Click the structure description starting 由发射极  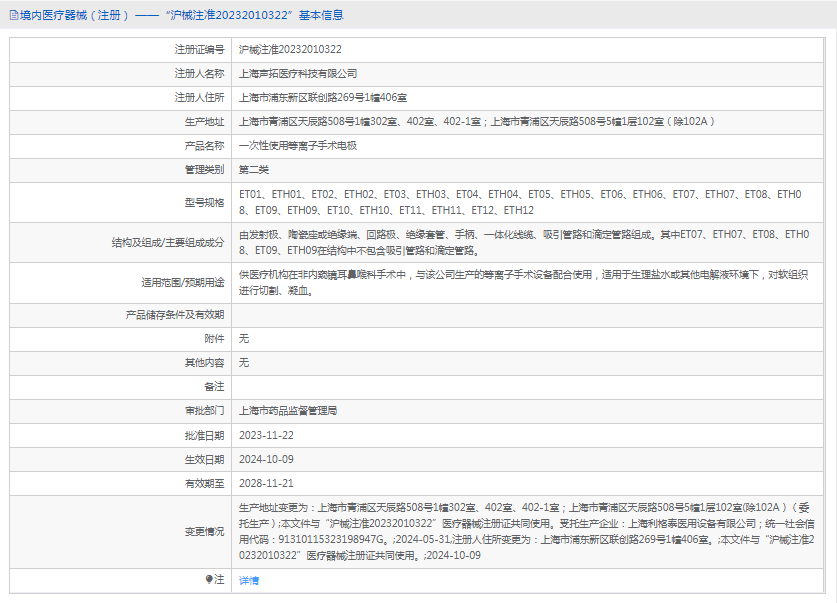524,243
